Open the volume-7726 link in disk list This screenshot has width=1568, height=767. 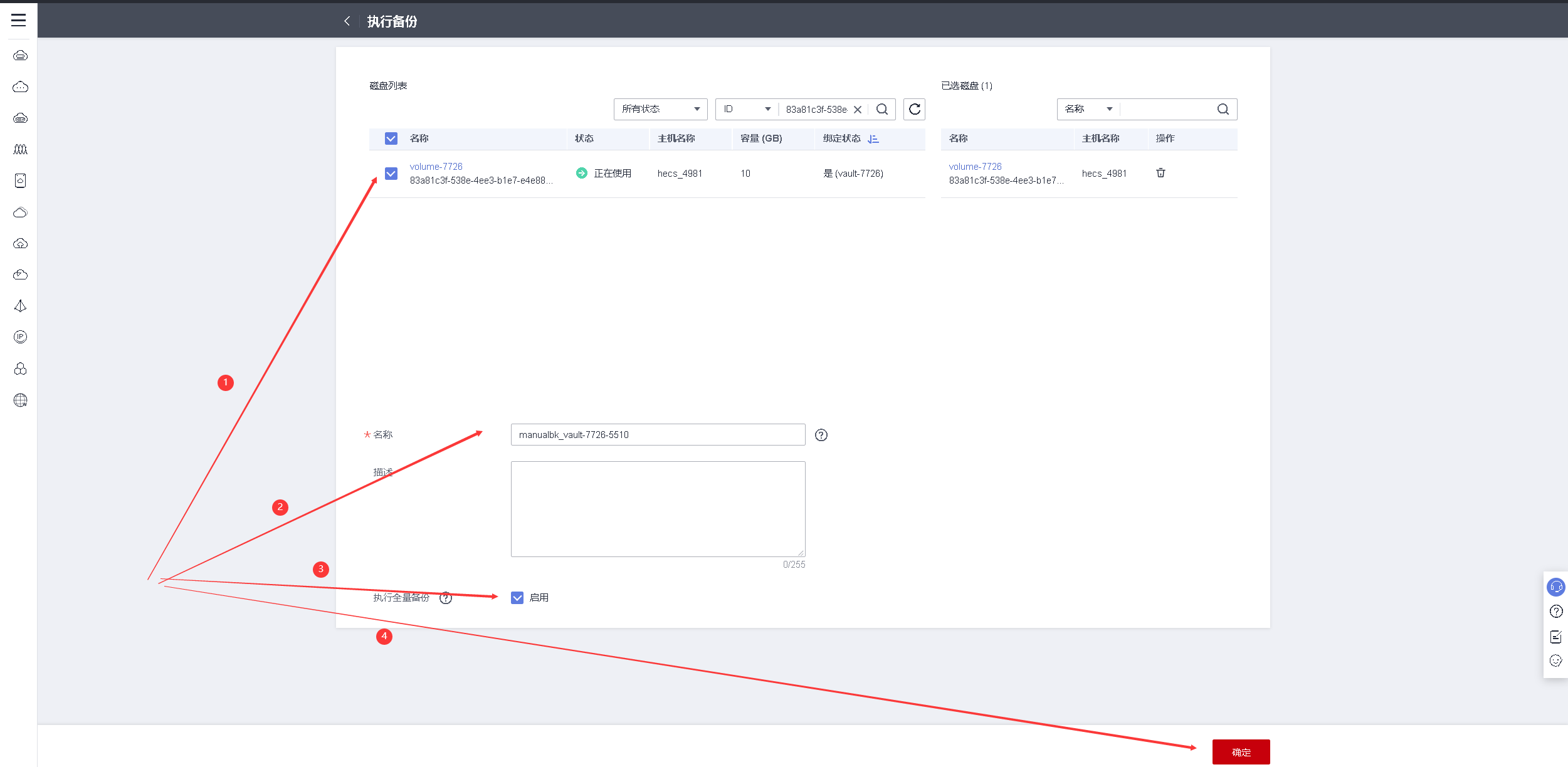click(x=436, y=167)
